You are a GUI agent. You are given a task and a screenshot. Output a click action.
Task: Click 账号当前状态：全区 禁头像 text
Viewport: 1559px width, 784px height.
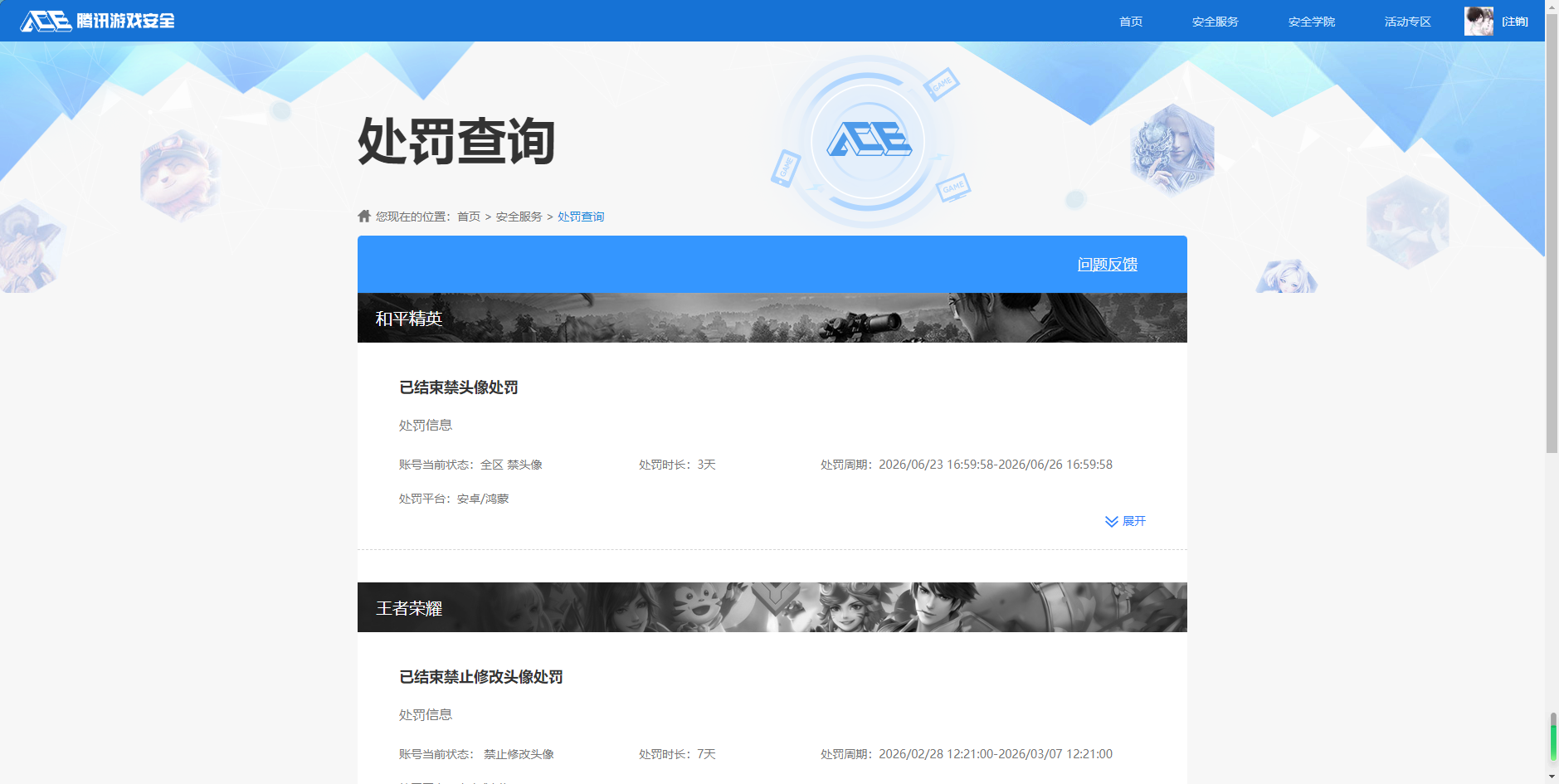click(x=470, y=465)
